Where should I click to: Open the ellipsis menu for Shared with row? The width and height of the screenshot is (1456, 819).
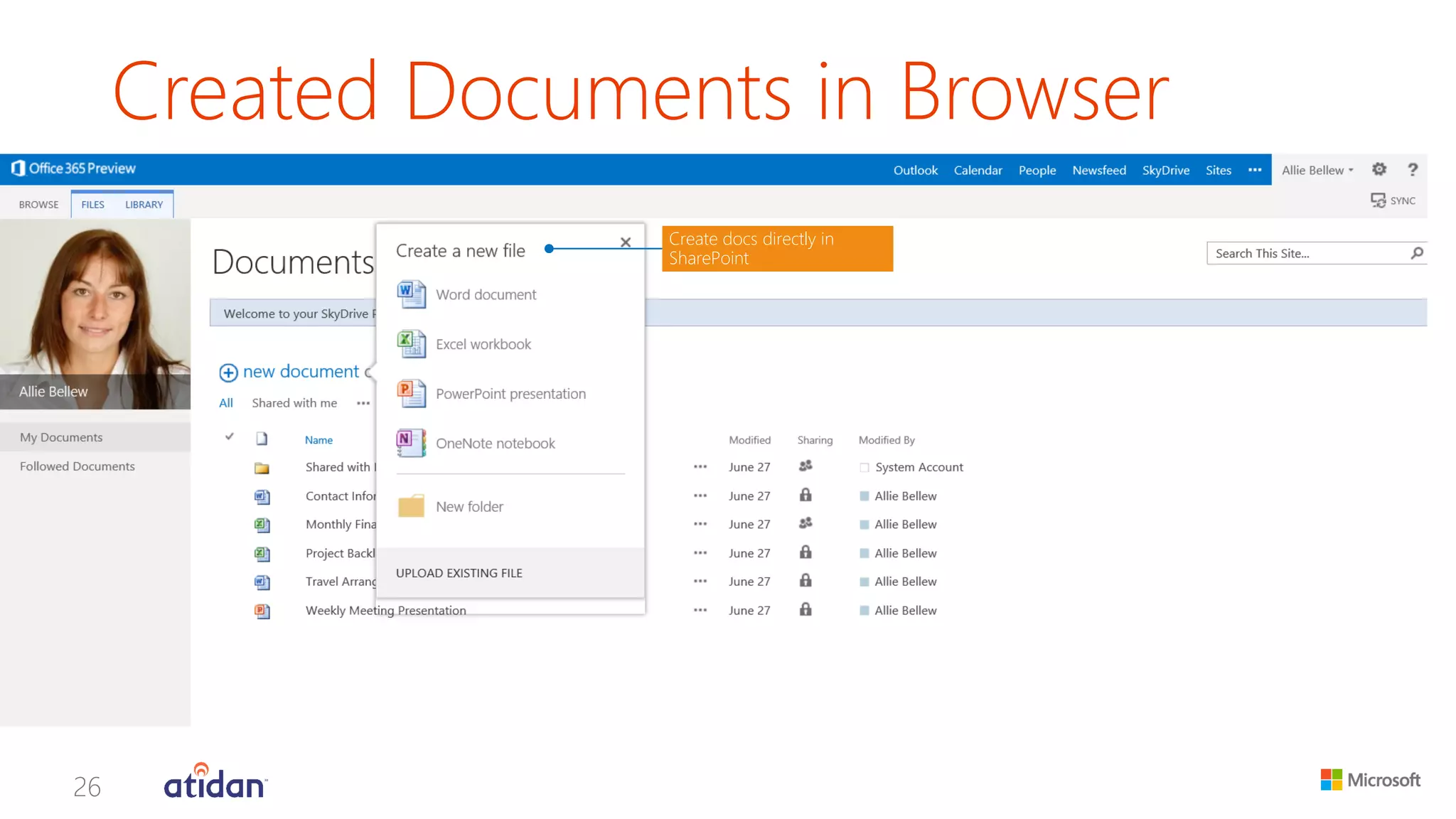point(700,467)
